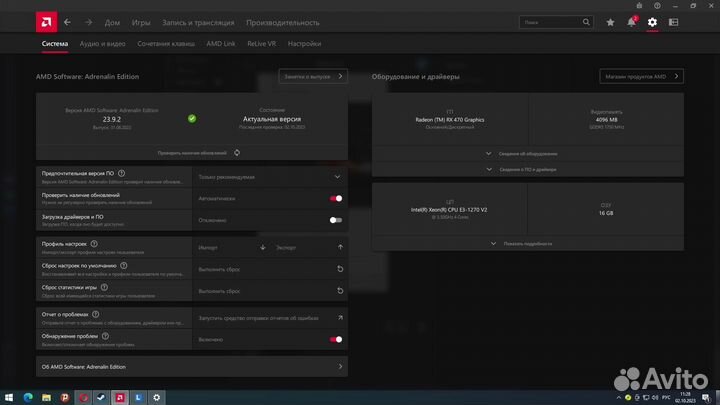Click version number 23.9.2

(112, 119)
